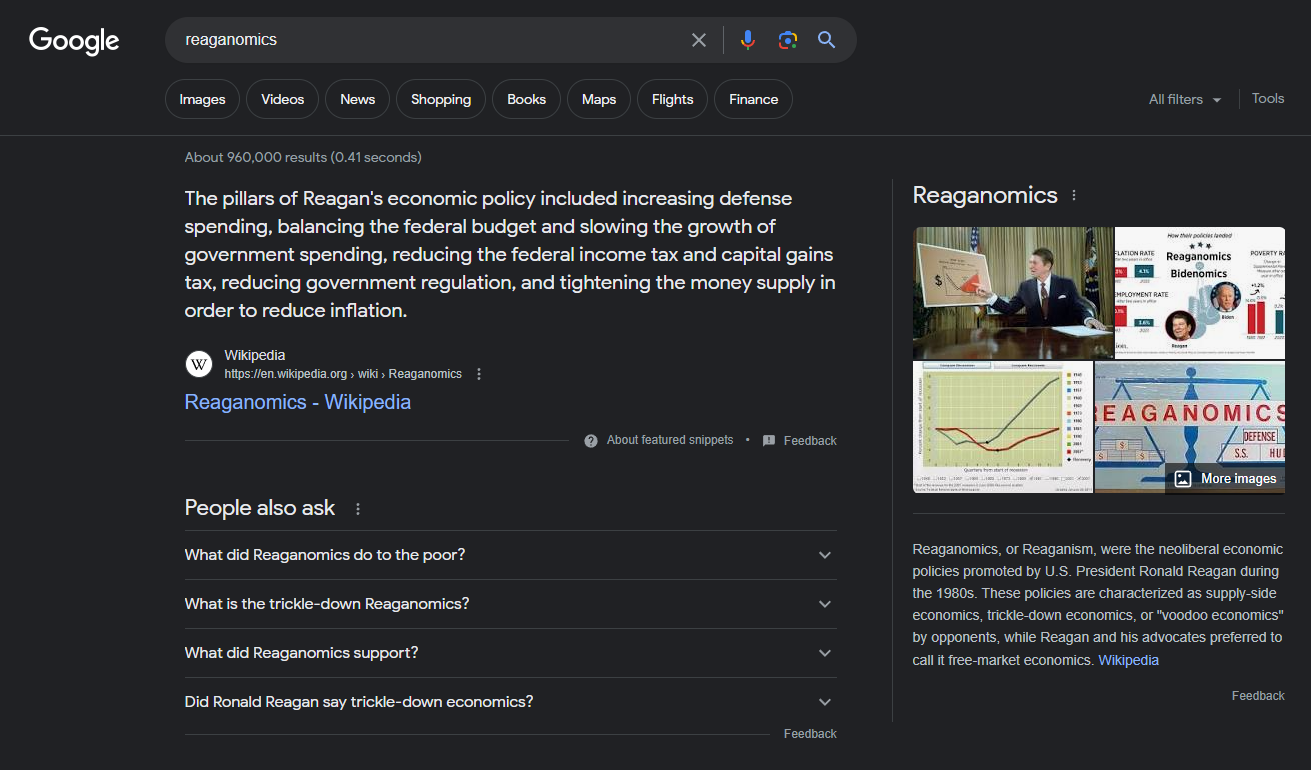The height and width of the screenshot is (770, 1311).
Task: Click the magnifying glass search button
Action: [826, 40]
